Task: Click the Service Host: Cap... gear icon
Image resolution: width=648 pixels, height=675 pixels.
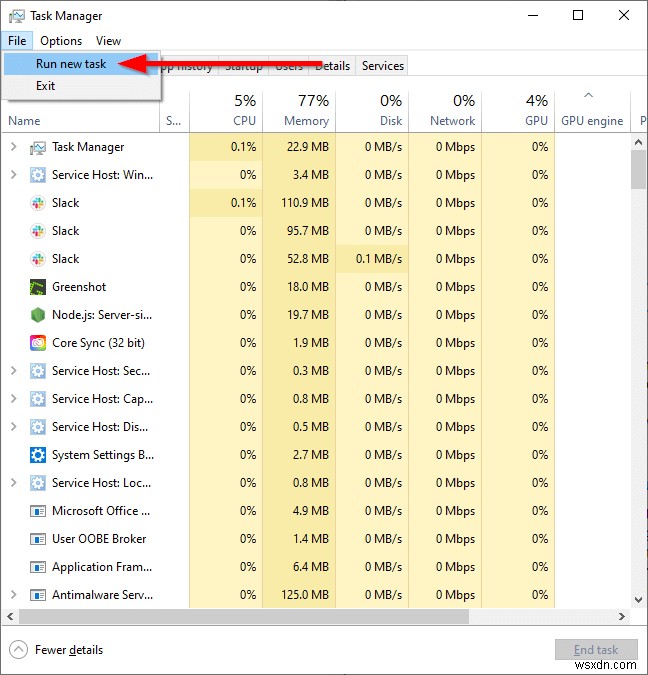Action: (38, 399)
